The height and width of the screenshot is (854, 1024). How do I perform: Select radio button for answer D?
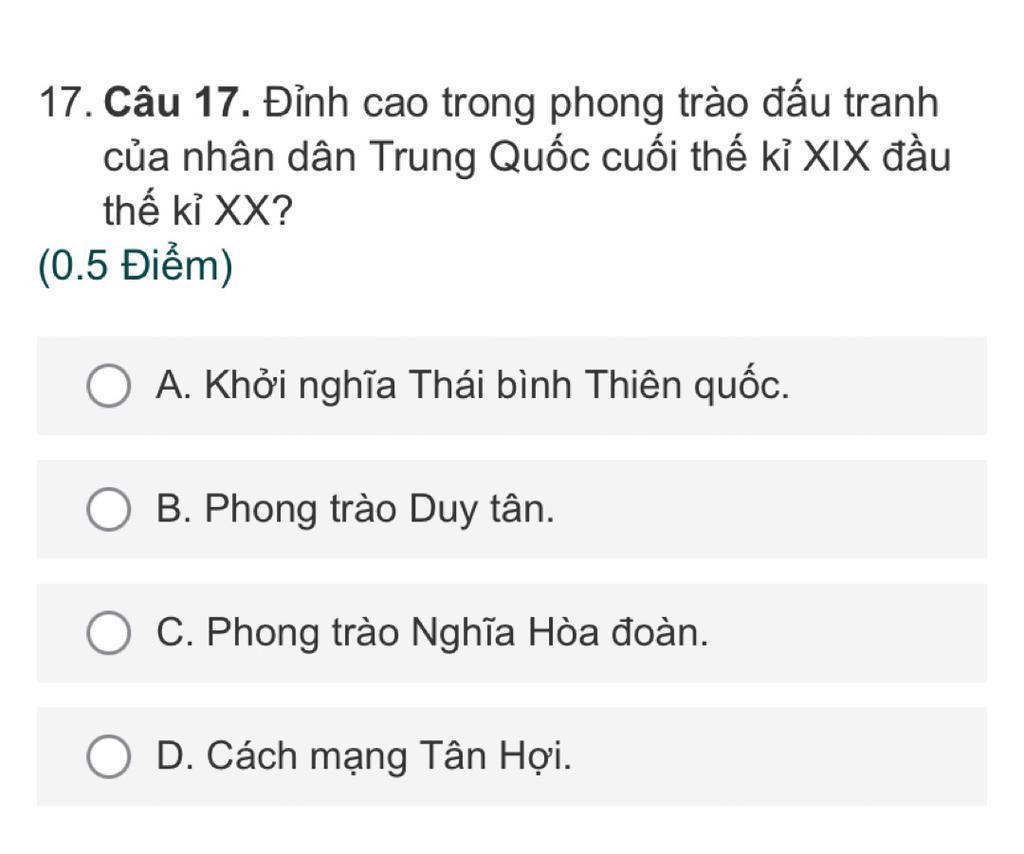pyautogui.click(x=108, y=756)
